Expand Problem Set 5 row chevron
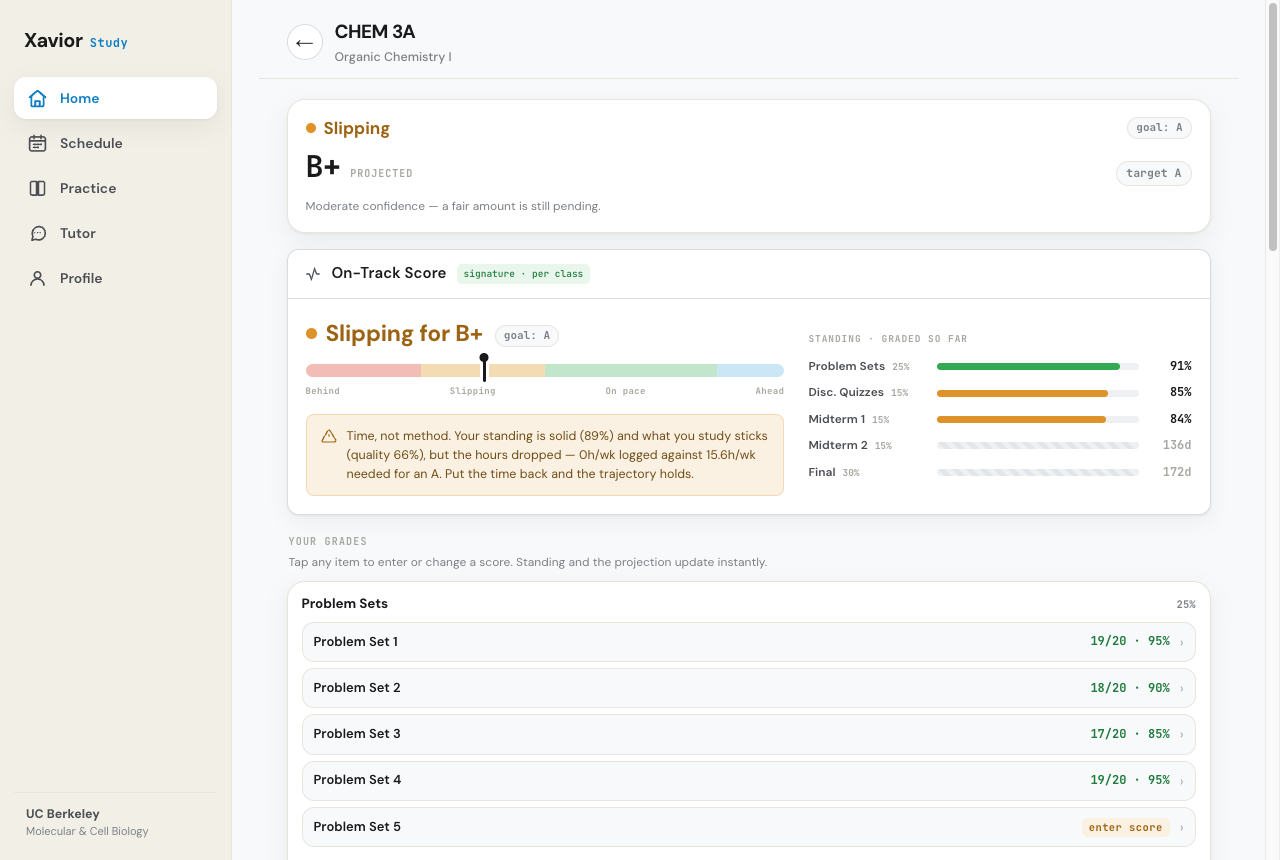1280x860 pixels. pyautogui.click(x=1181, y=827)
